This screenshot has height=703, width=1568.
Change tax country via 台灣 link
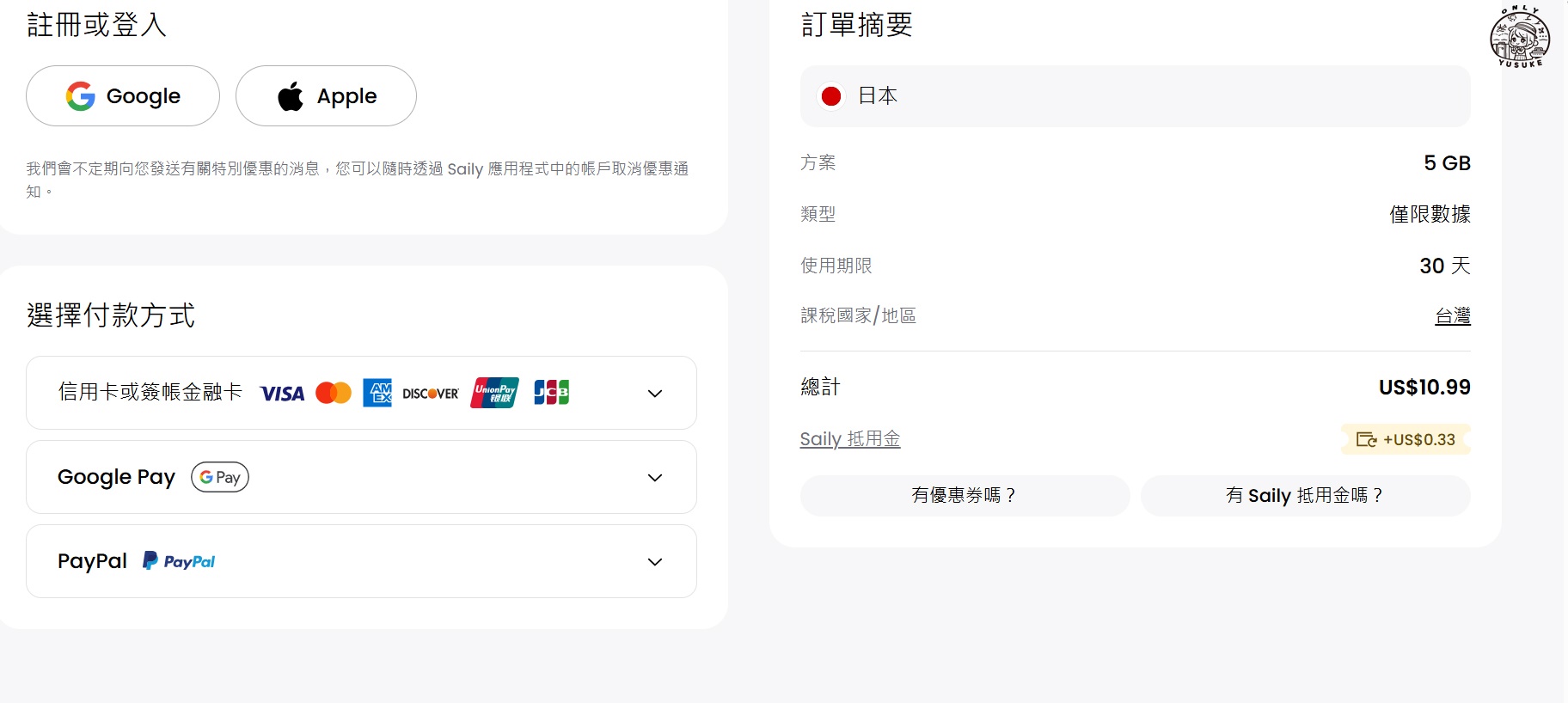pos(1452,316)
